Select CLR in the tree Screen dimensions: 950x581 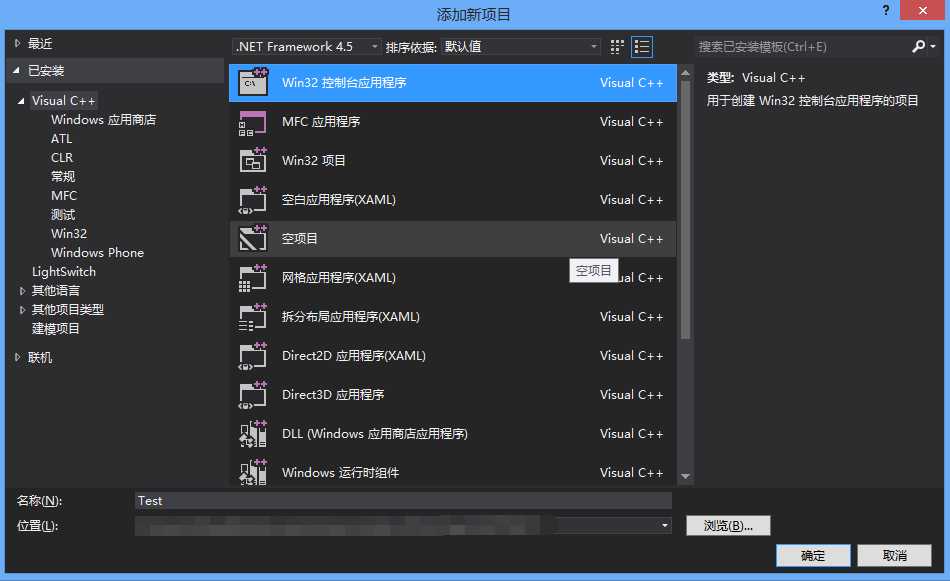pos(62,158)
